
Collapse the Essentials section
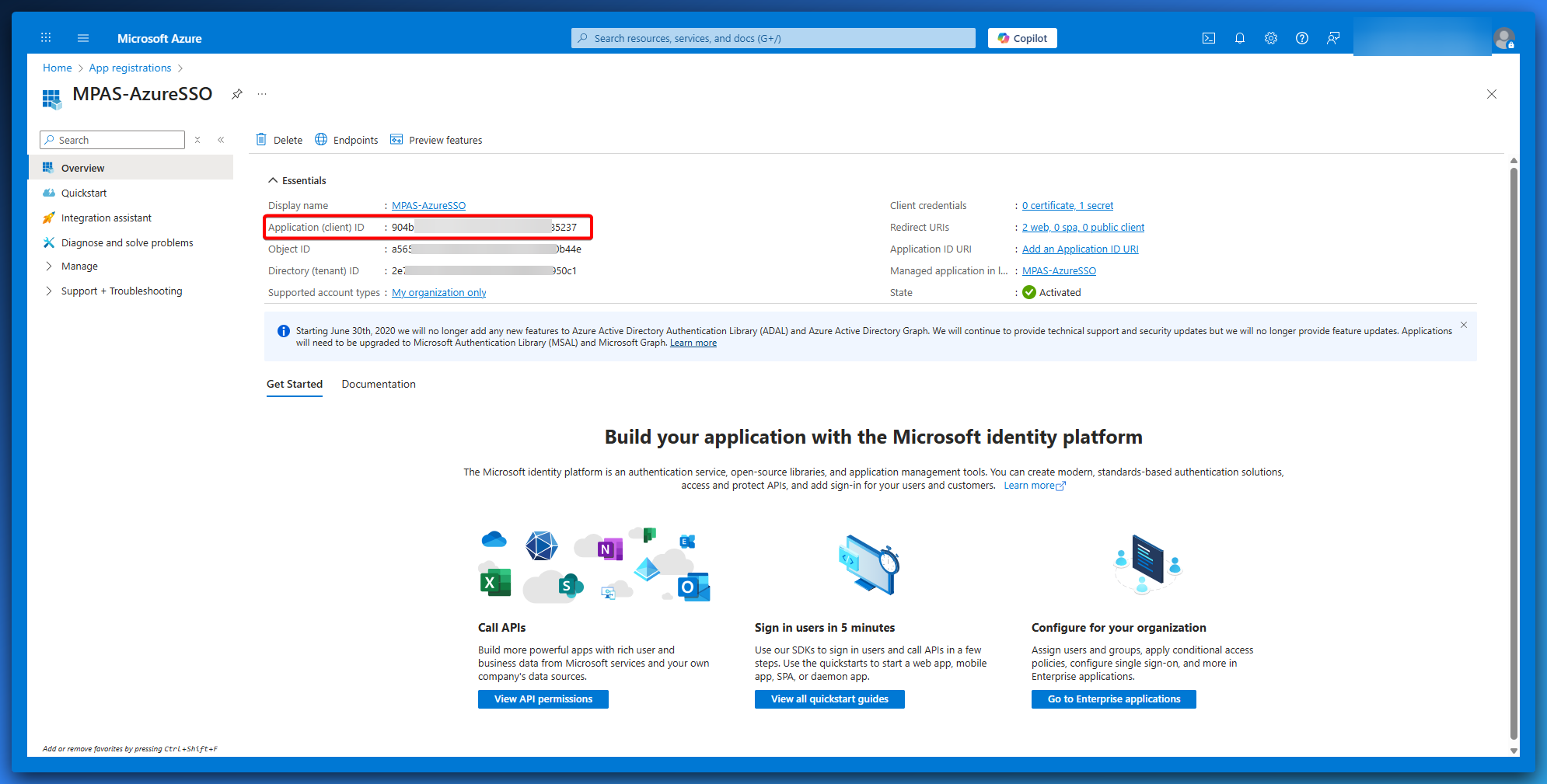297,180
